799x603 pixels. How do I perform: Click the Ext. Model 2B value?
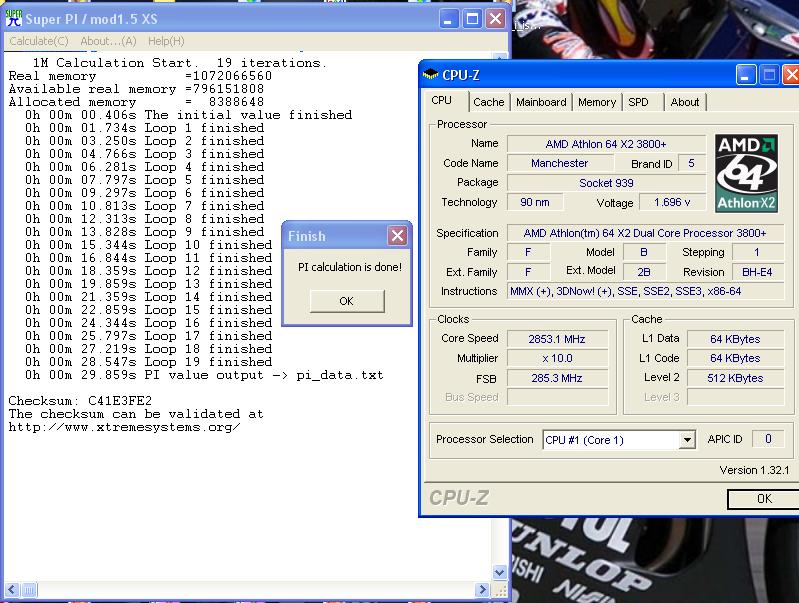tap(644, 272)
